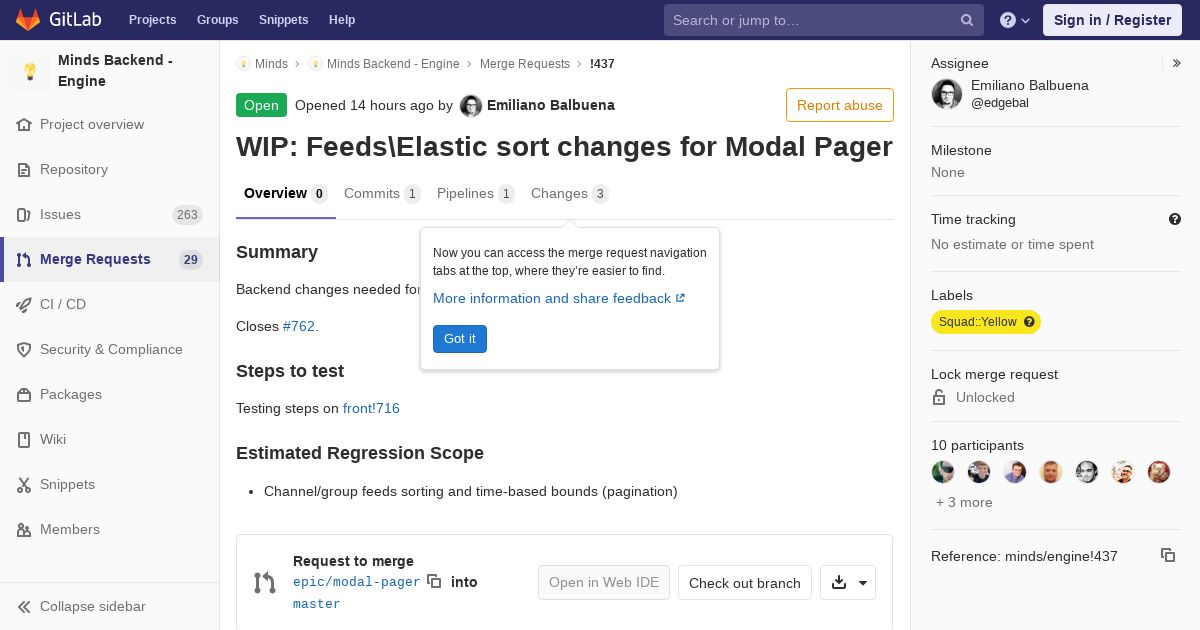Screen dimensions: 1200x630
Task: Copy the merge request reference icon
Action: [1168, 555]
